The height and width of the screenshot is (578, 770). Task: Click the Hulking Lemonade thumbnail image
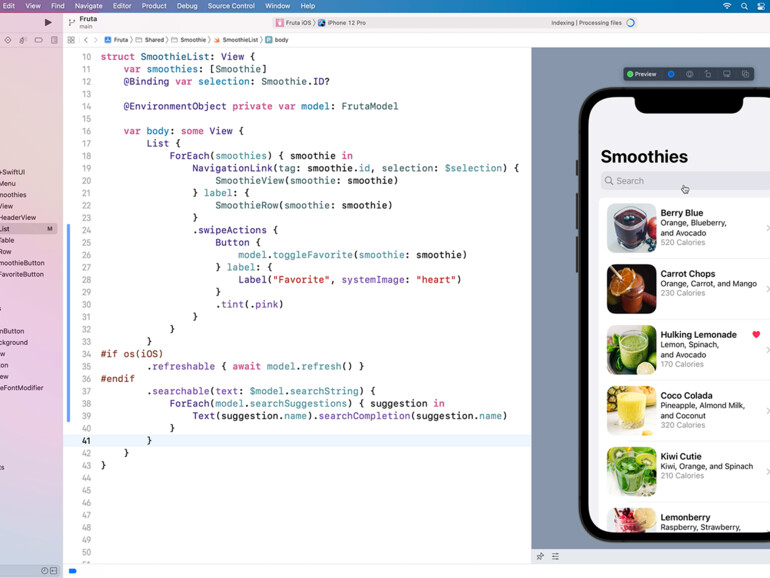pos(632,350)
